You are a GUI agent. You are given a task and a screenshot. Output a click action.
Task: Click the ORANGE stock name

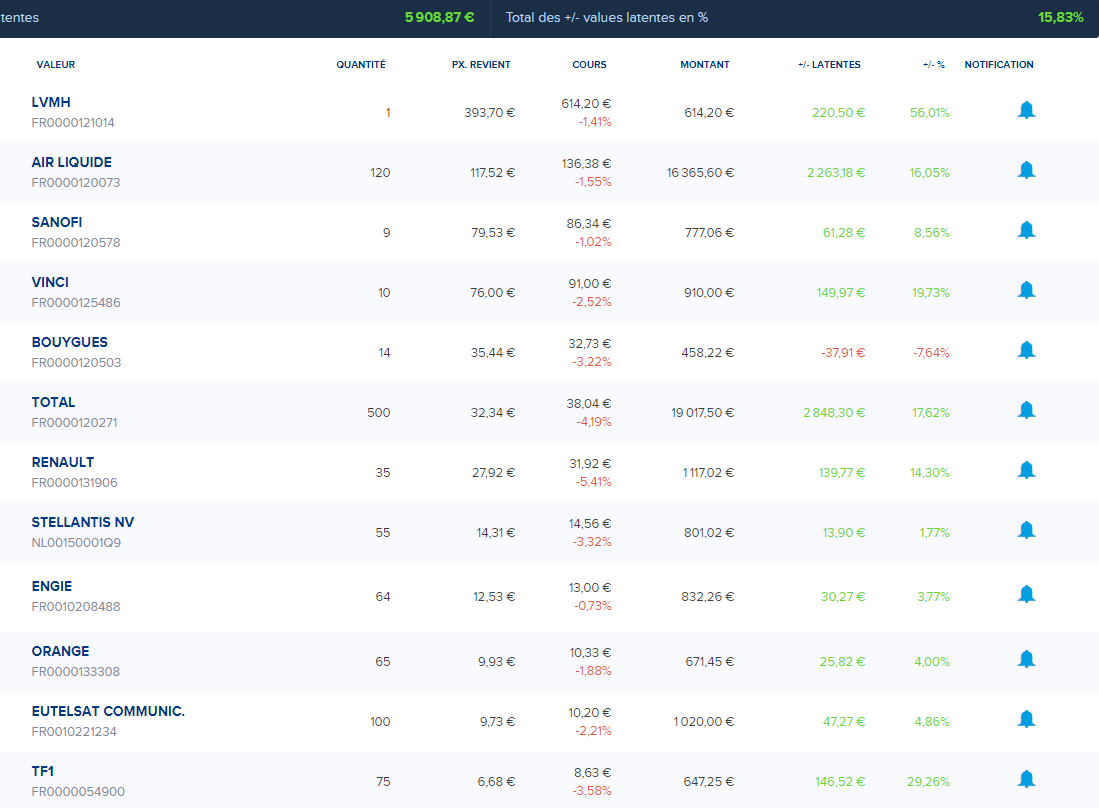60,651
